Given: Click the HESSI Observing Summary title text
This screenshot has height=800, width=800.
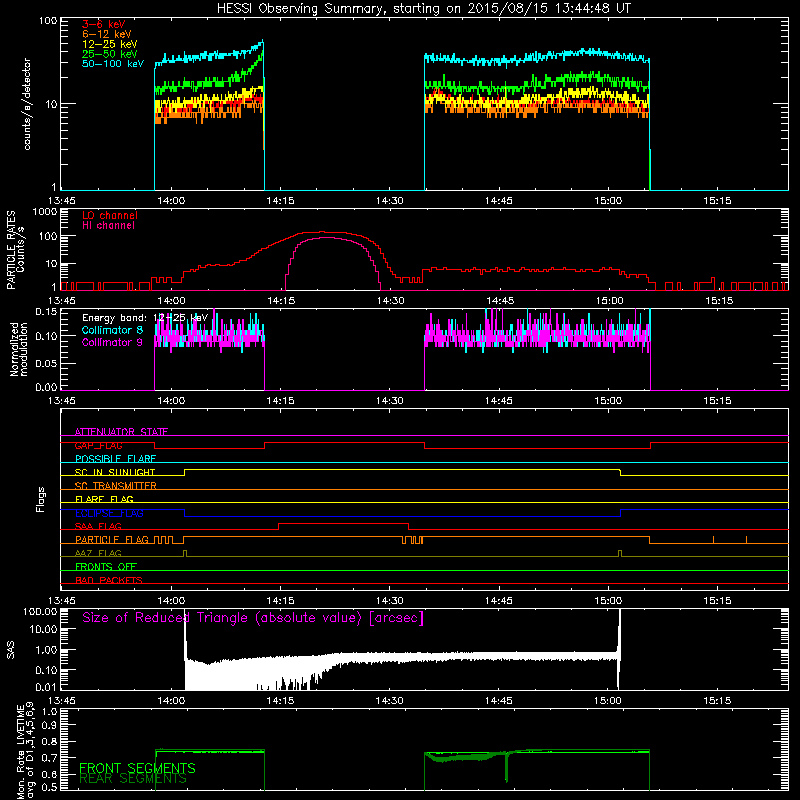Looking at the screenshot, I should coord(423,8).
